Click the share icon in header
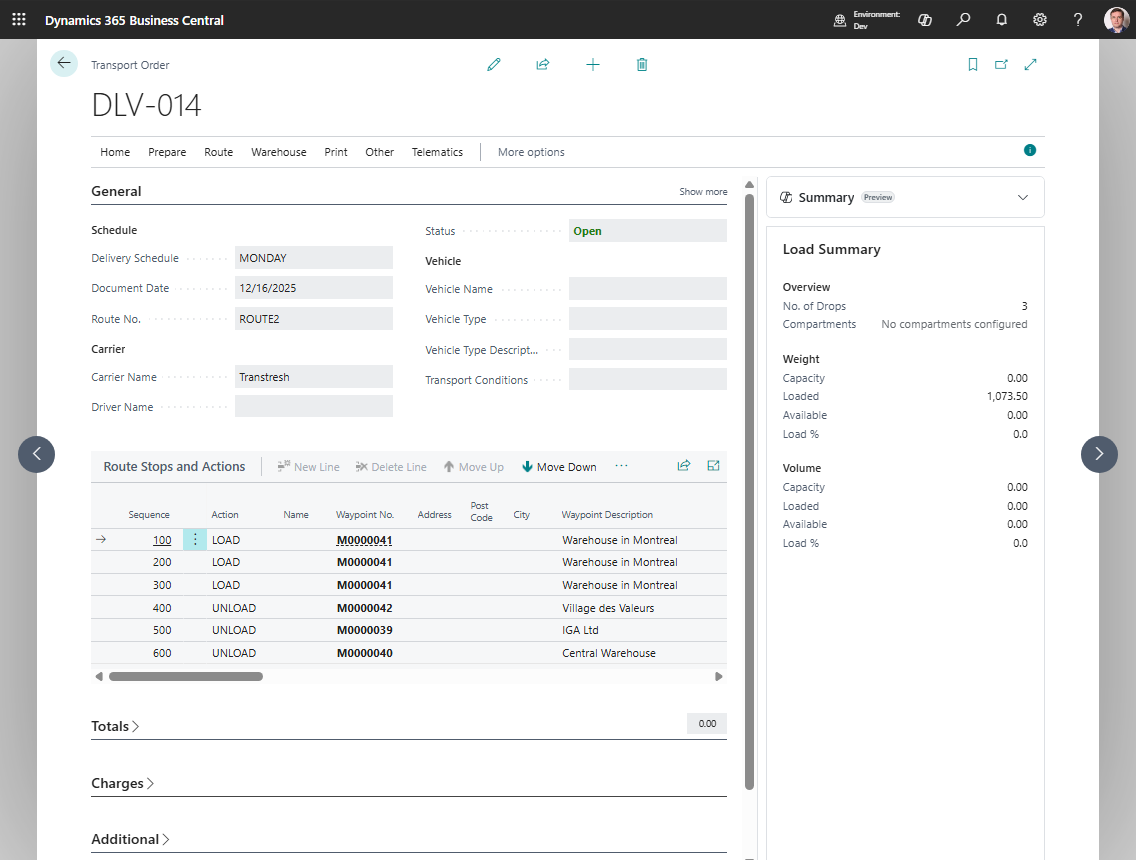 click(543, 64)
